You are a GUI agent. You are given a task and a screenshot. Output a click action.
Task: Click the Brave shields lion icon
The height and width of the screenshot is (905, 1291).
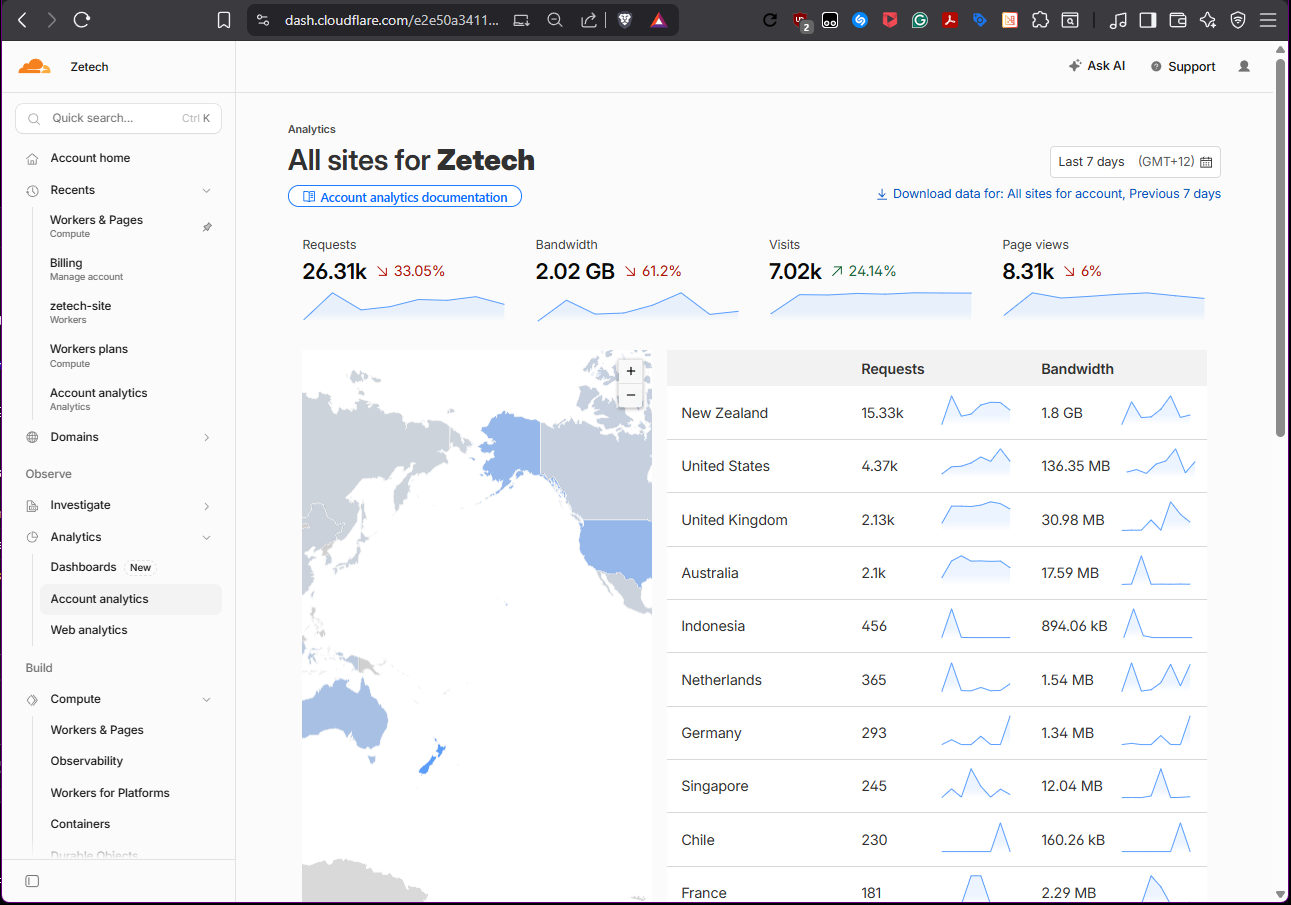(625, 20)
